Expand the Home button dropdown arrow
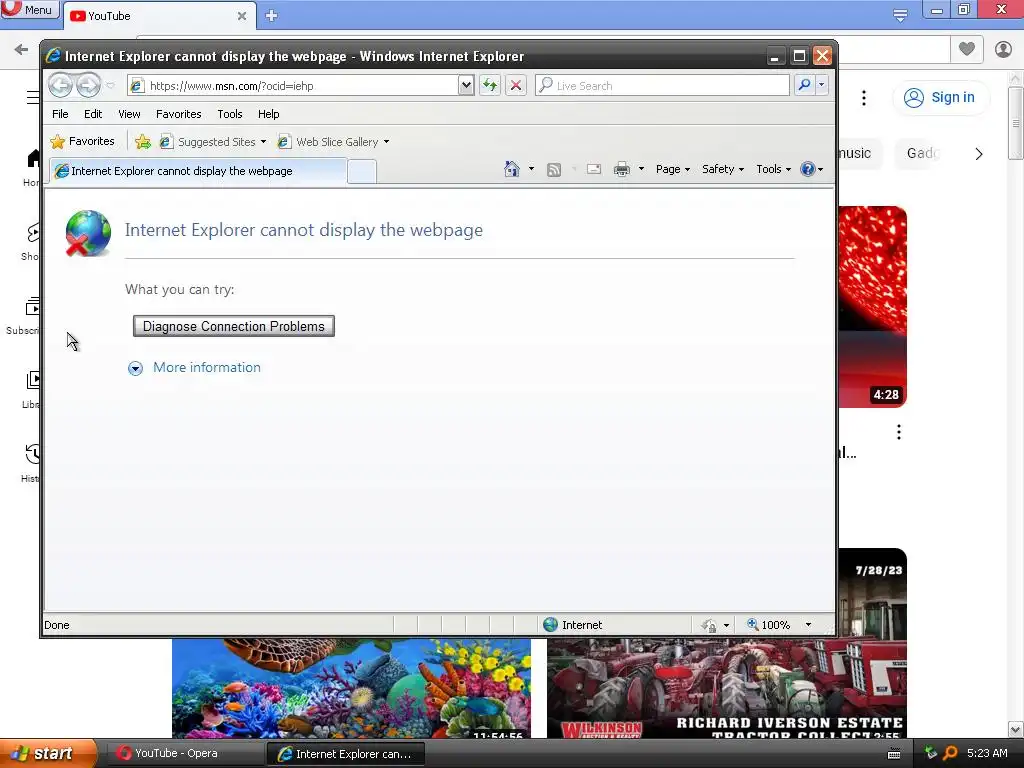Image resolution: width=1024 pixels, height=768 pixels. [x=531, y=169]
